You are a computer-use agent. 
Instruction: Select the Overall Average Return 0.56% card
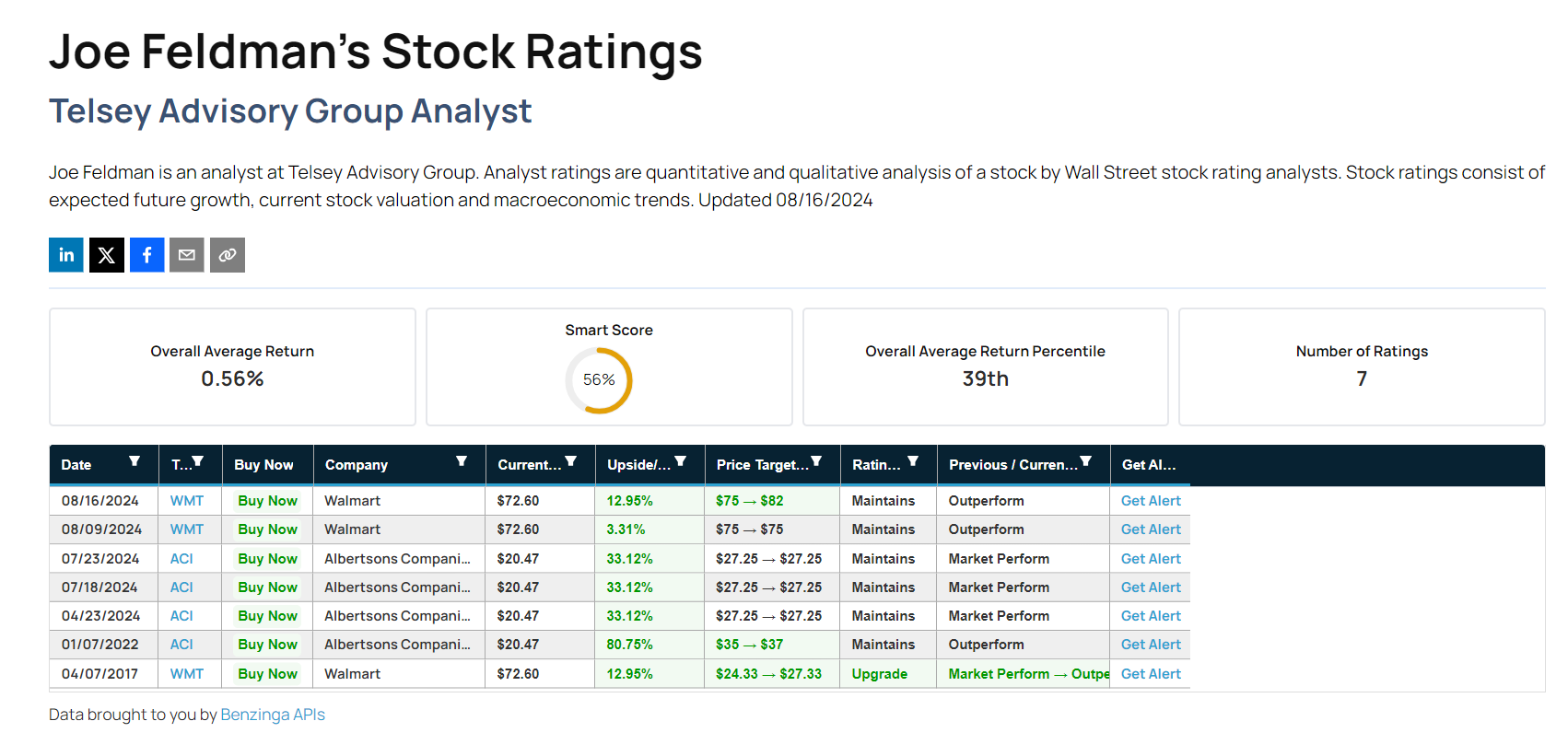232,366
